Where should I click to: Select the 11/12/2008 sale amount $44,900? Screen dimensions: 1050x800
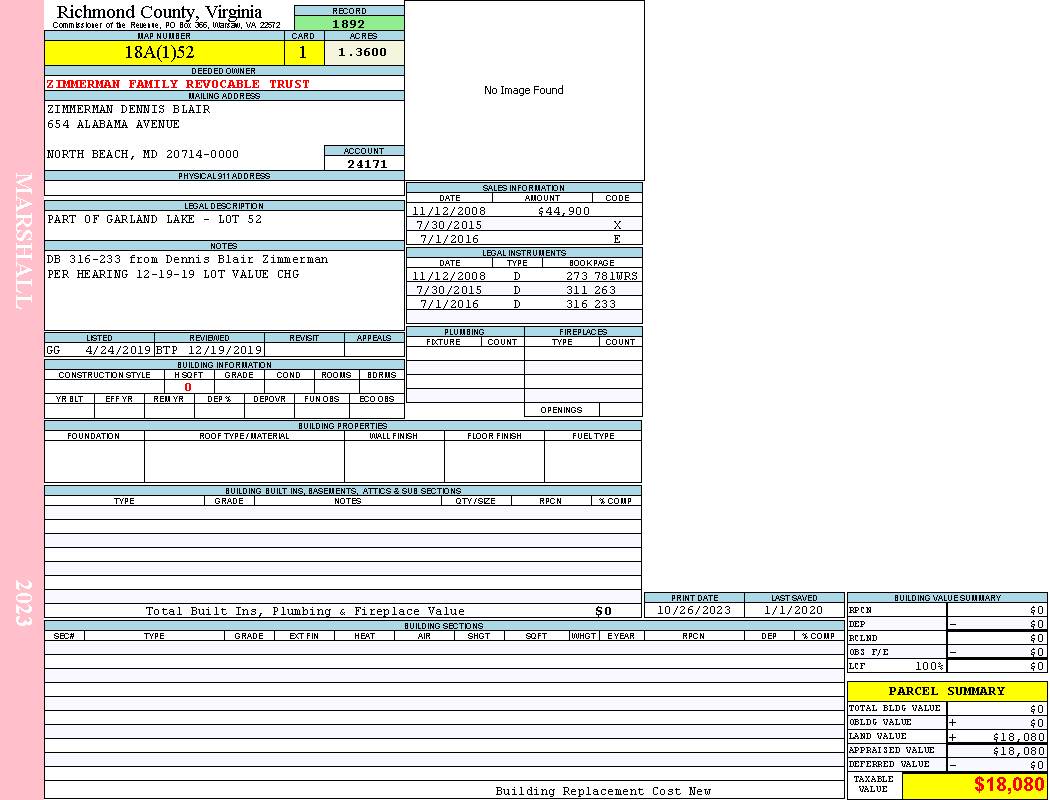click(x=564, y=211)
